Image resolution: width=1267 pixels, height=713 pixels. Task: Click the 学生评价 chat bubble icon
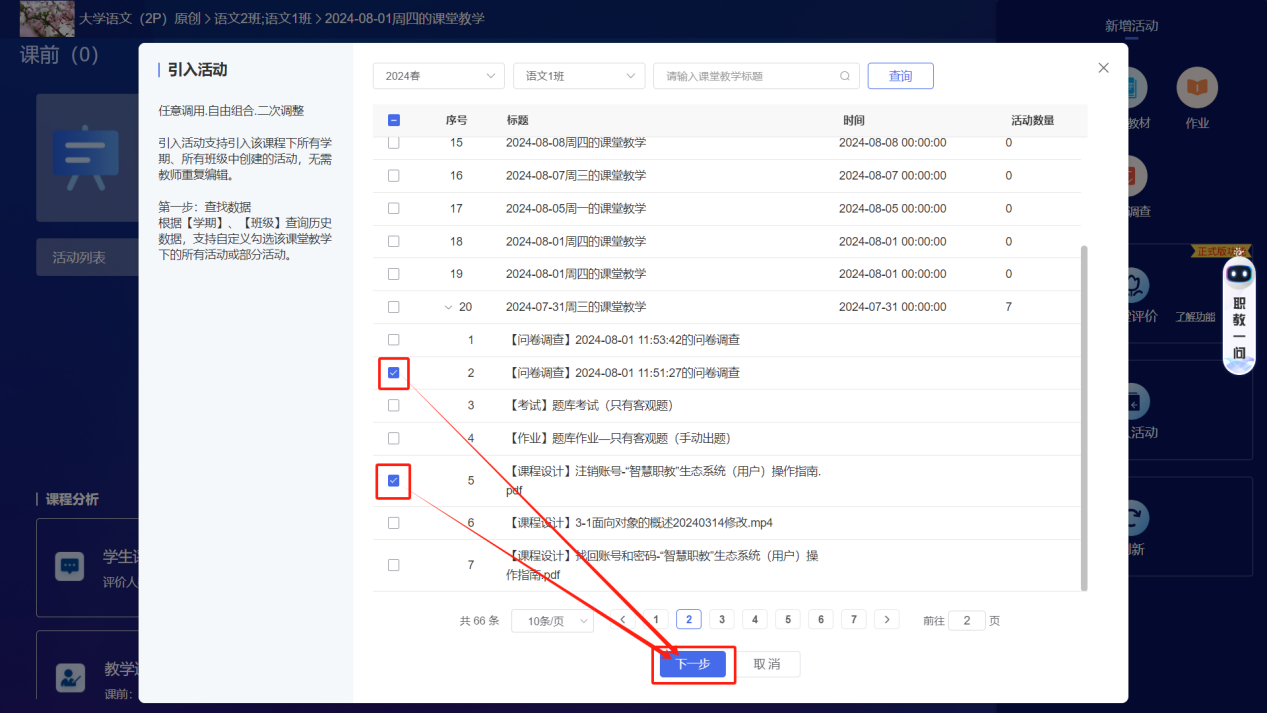click(x=70, y=566)
